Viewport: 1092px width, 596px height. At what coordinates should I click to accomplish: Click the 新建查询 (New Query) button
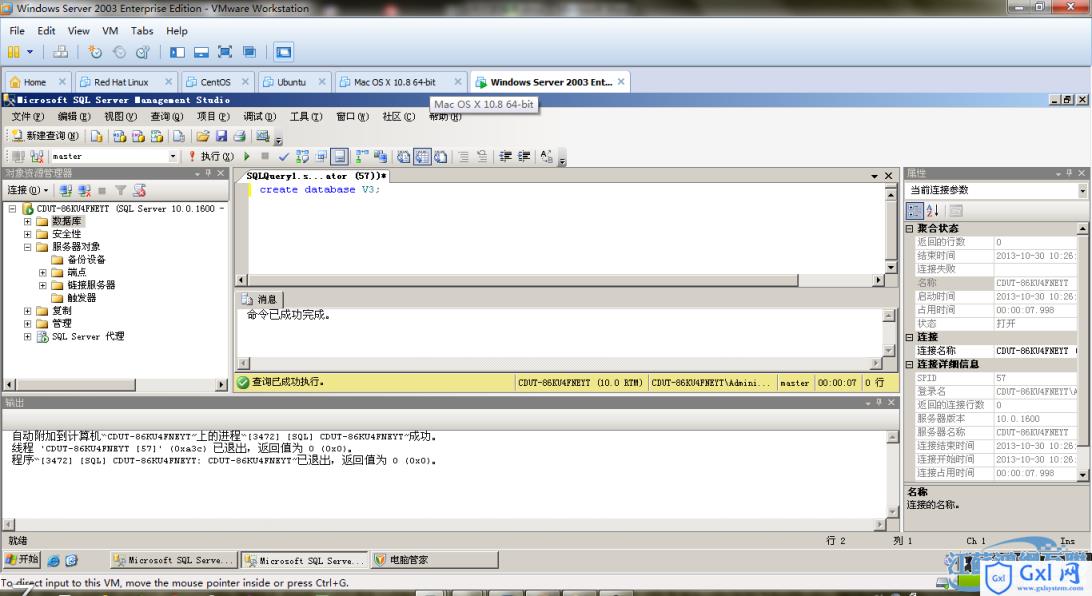click(45, 136)
